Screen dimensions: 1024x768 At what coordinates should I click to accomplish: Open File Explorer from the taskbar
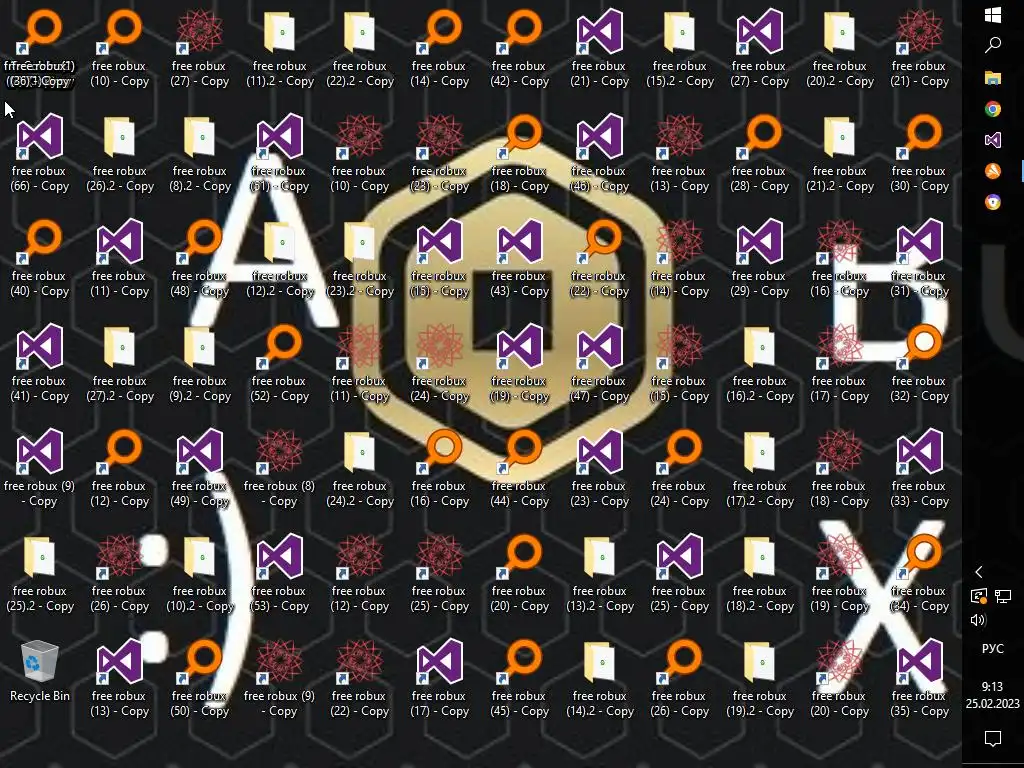[x=993, y=78]
